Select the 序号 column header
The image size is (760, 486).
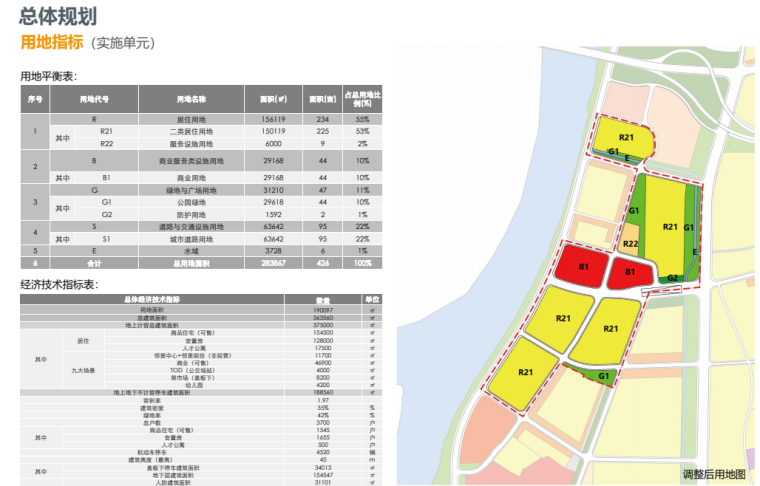(35, 99)
